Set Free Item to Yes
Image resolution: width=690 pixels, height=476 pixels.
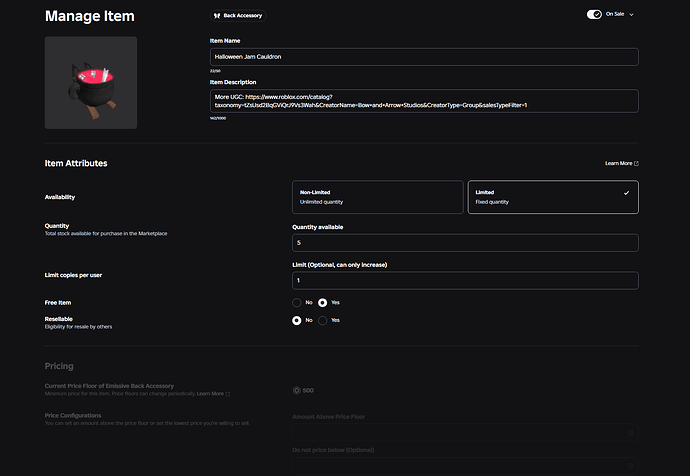323,303
